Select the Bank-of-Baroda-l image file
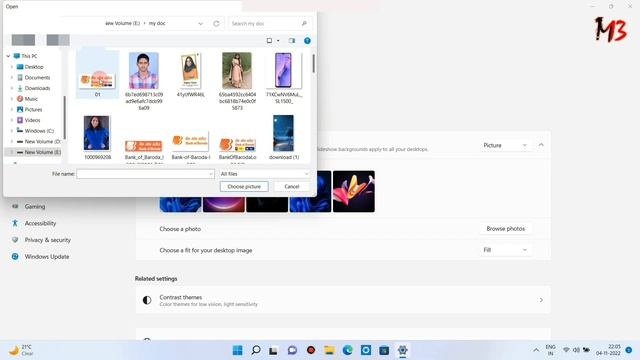The height and width of the screenshot is (360, 640). point(191,146)
